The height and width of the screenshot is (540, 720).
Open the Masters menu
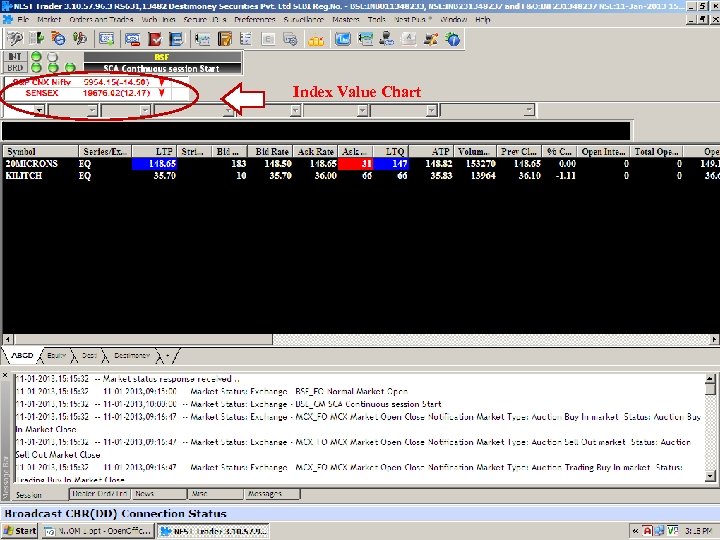point(346,20)
